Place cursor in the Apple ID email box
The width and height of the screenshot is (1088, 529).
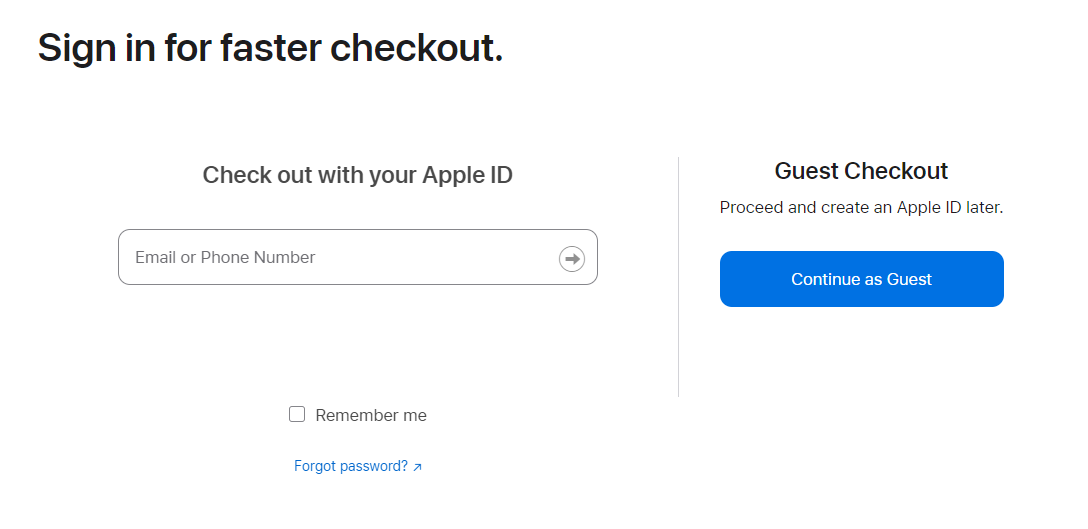[340, 257]
